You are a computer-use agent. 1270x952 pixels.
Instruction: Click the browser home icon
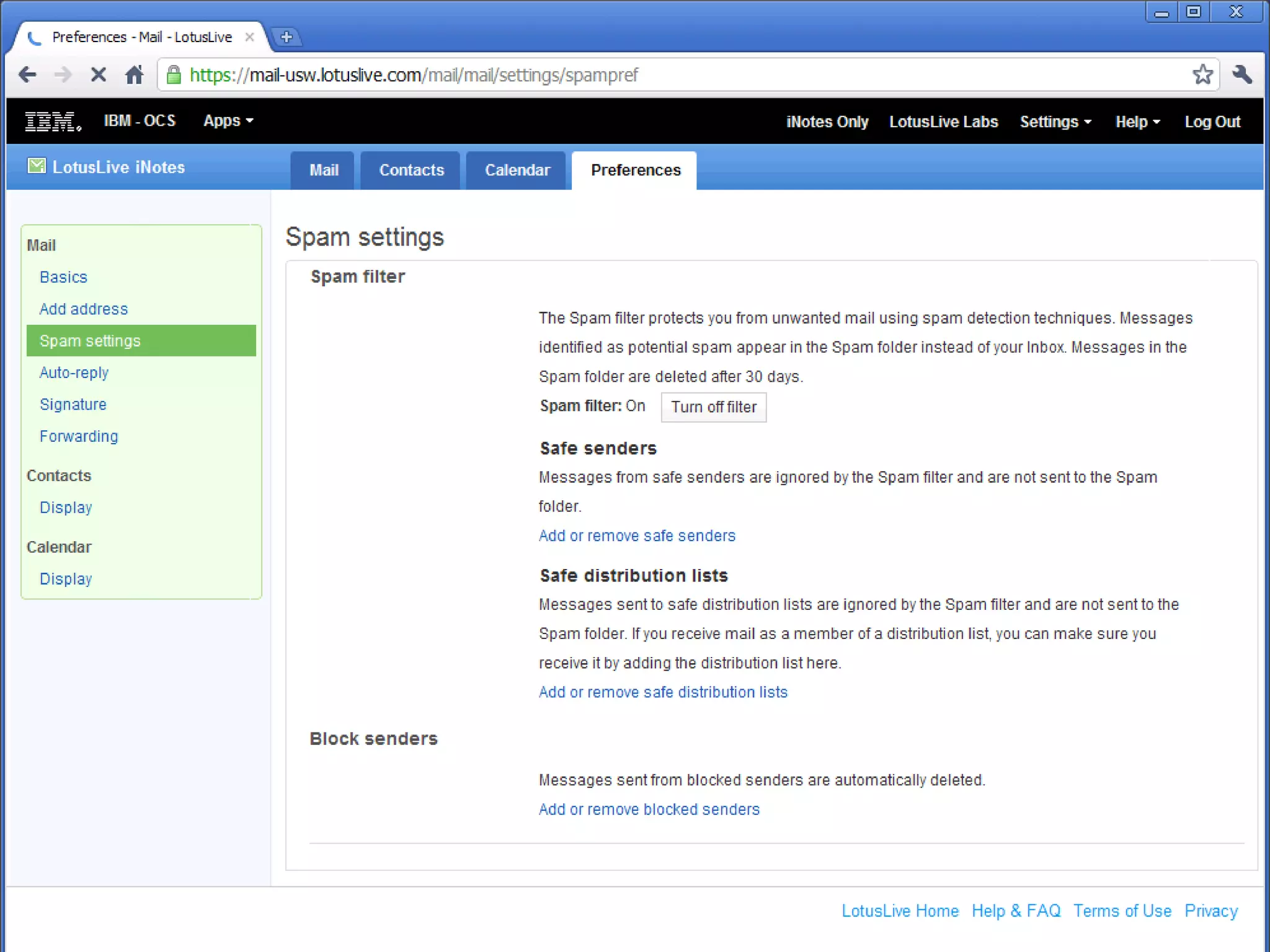click(134, 75)
